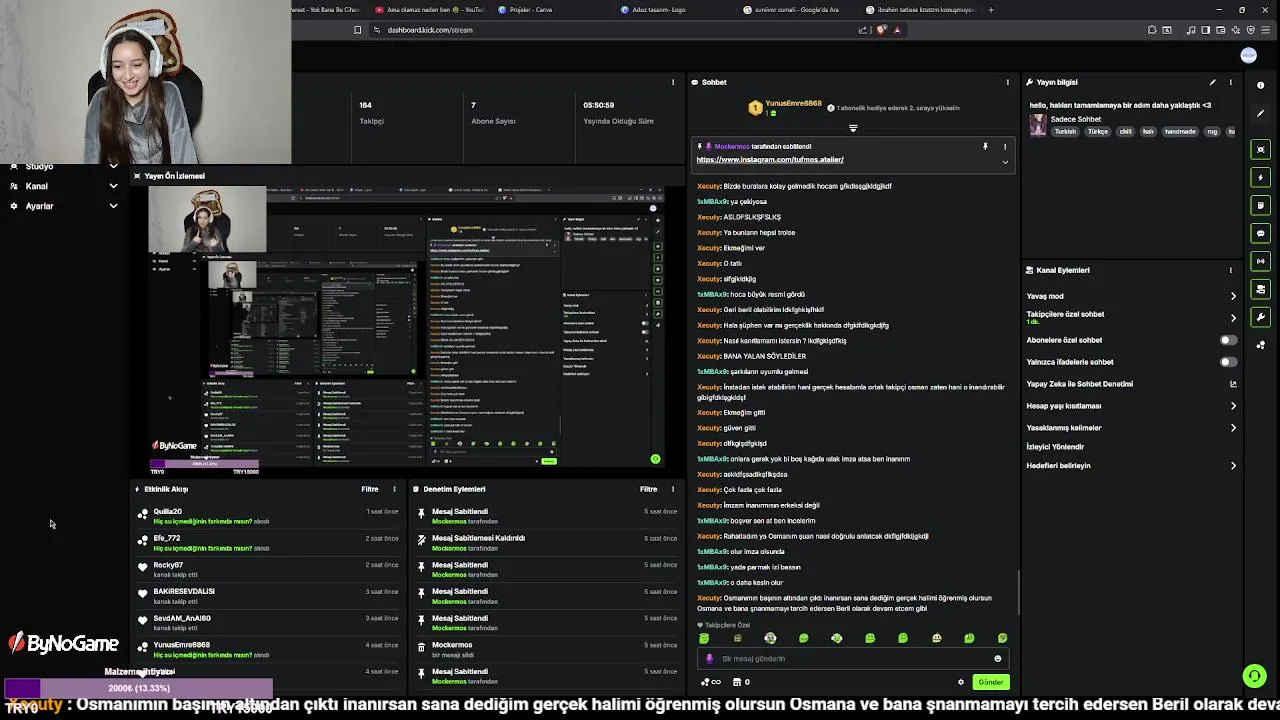
Task: Open Etkinlik Akışı three-dot menu
Action: coord(394,489)
